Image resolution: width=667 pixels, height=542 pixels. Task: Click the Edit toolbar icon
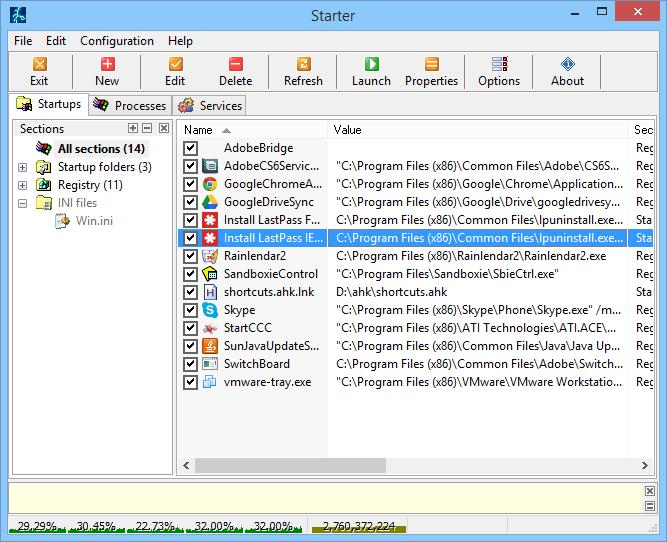tap(175, 71)
